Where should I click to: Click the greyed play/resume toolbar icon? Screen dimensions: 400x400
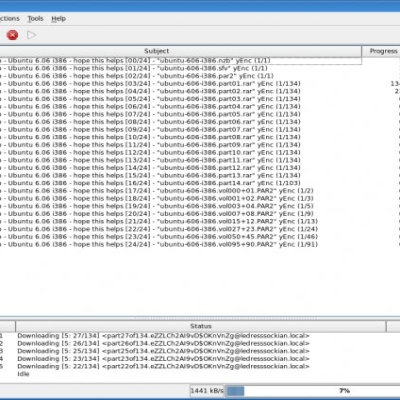(31, 35)
